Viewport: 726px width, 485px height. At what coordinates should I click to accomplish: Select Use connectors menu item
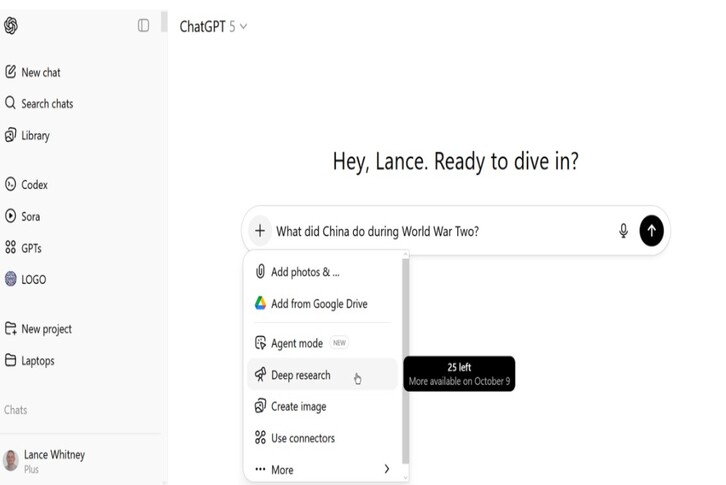tap(323, 438)
